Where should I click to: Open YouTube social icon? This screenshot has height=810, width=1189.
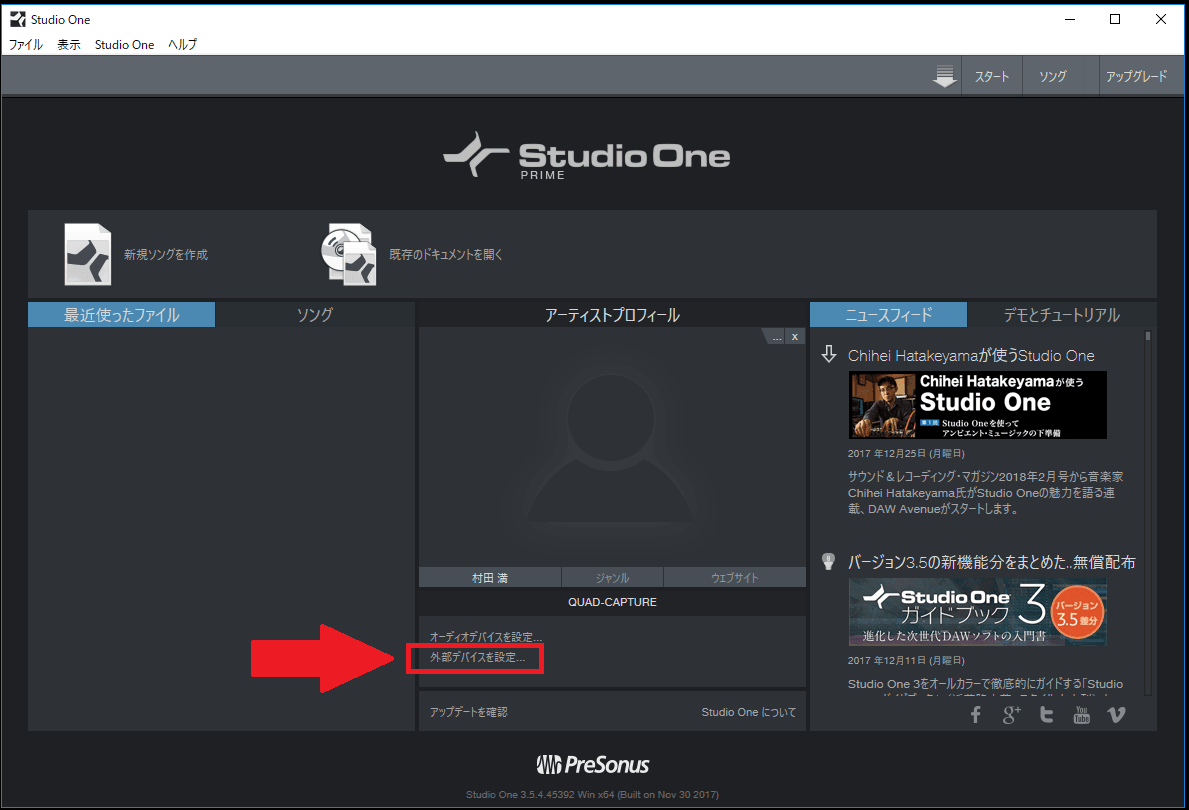[x=1081, y=714]
